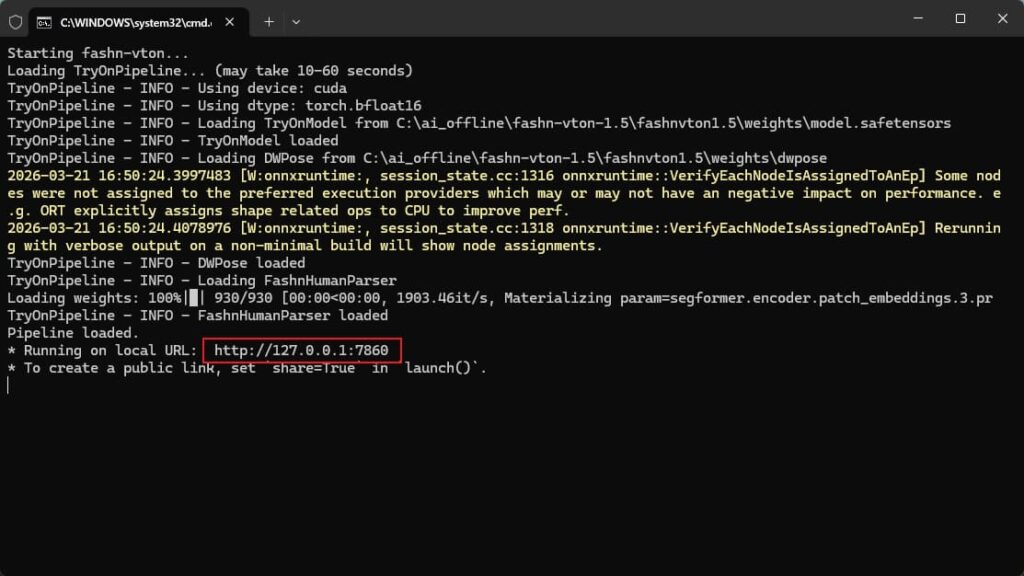Maximize the terminal window

(x=960, y=18)
